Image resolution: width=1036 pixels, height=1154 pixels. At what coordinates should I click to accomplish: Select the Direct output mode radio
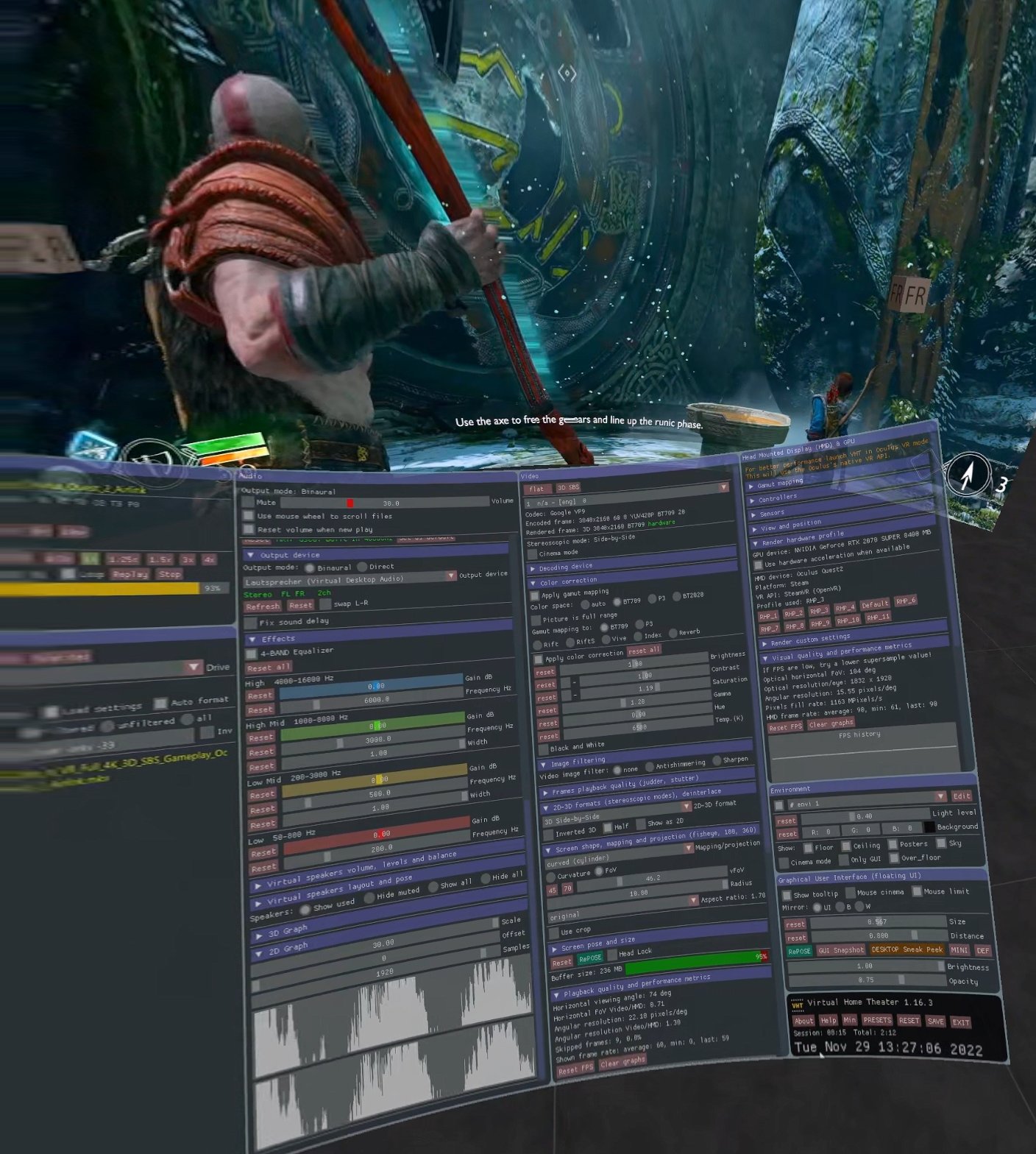click(x=362, y=567)
